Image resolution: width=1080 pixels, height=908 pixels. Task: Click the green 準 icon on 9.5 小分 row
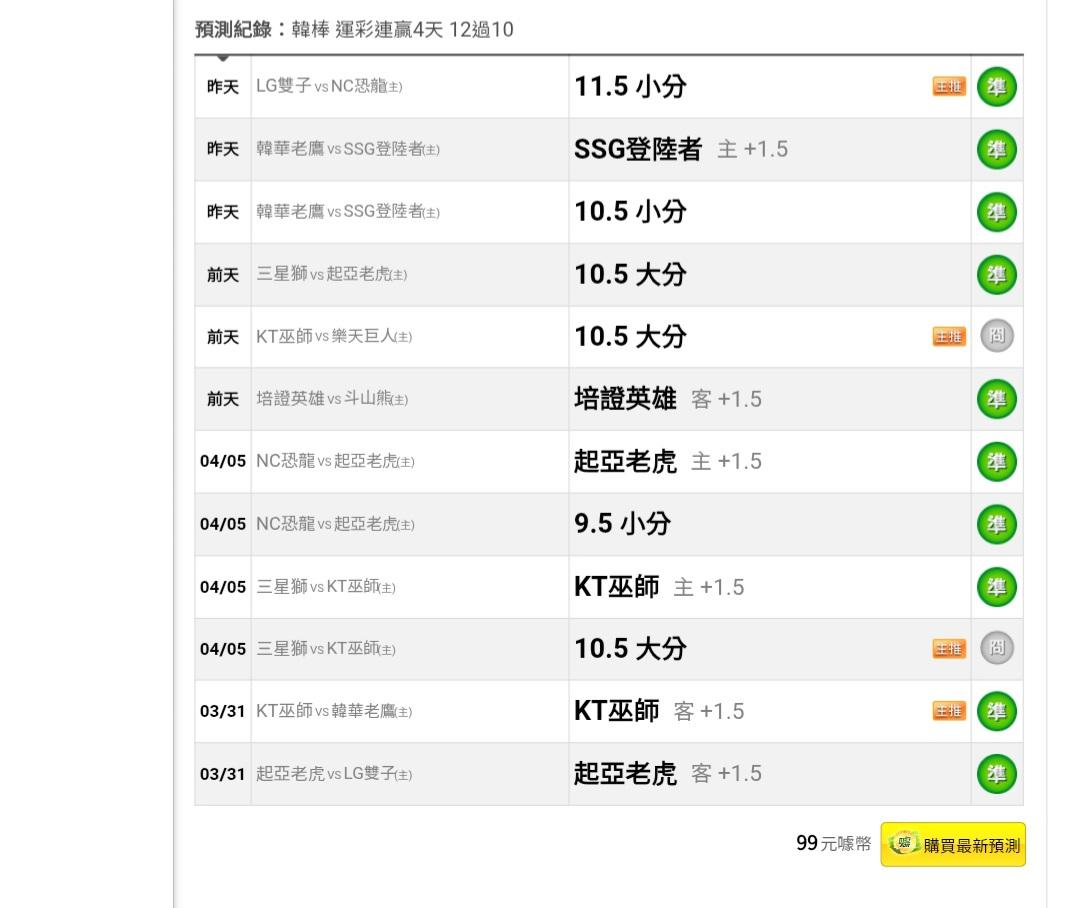click(996, 524)
